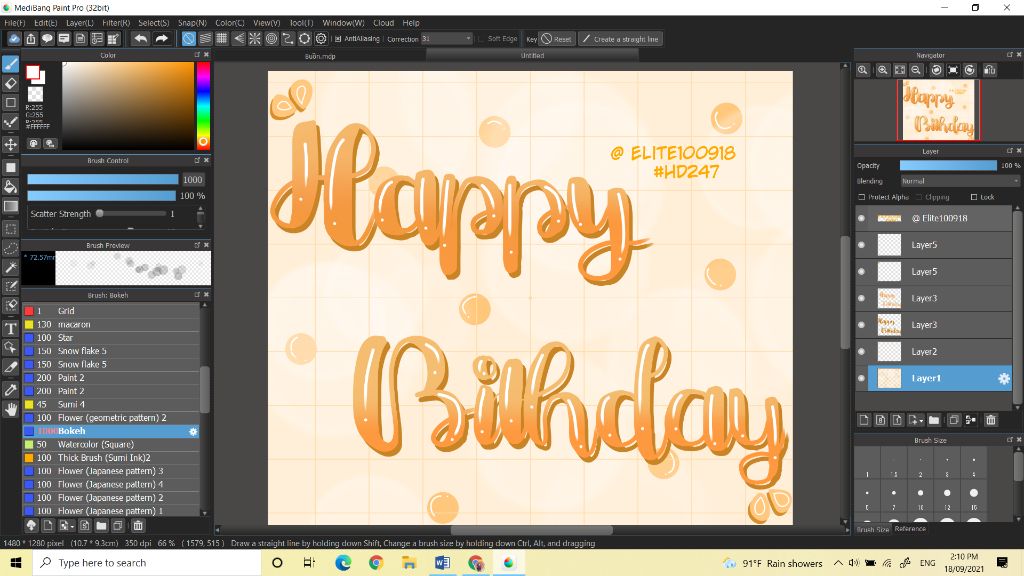The image size is (1024, 576).
Task: Open the Blending mode dropdown
Action: (959, 181)
